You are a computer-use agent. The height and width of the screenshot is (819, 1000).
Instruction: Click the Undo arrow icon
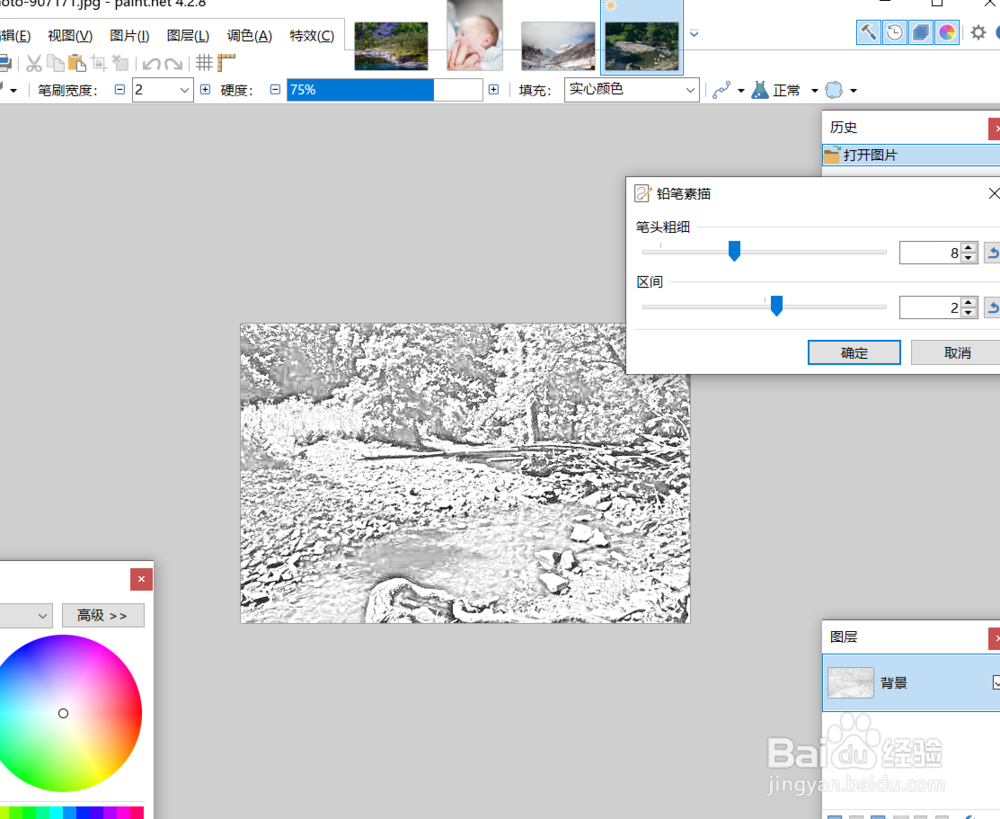tap(150, 64)
